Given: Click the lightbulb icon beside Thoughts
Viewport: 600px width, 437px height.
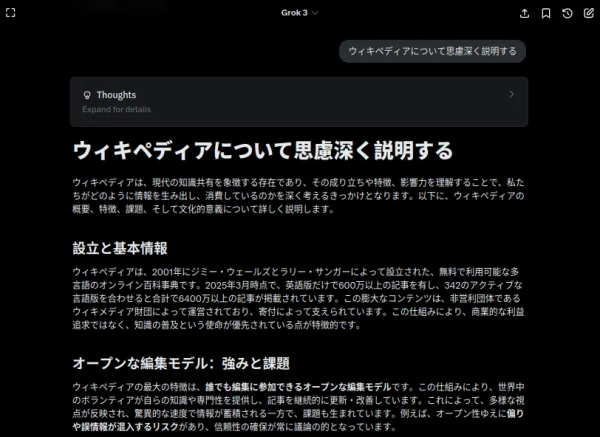Looking at the screenshot, I should pyautogui.click(x=87, y=95).
